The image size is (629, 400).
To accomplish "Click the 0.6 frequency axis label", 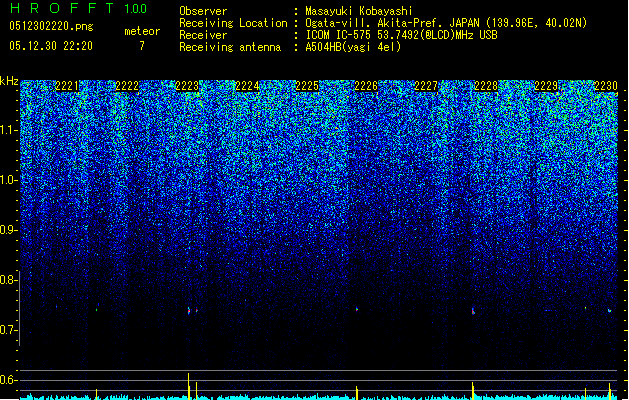I will 8,380.
